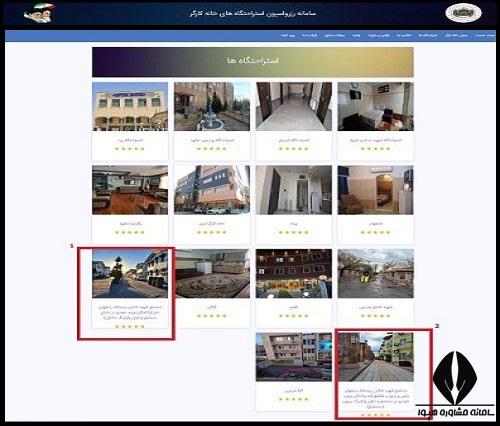
Task: Click the flag portrait logo in the header
Action: tap(39, 13)
